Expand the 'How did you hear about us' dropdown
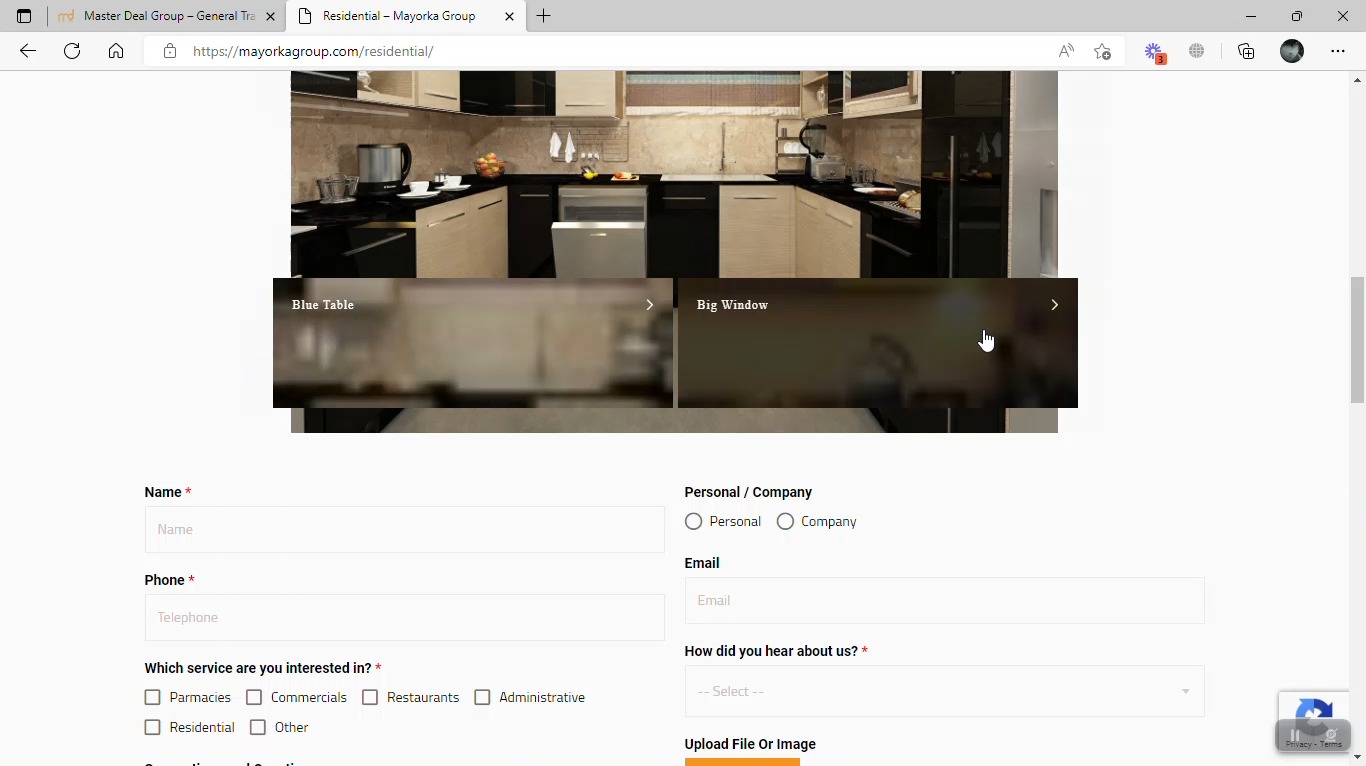 click(944, 691)
